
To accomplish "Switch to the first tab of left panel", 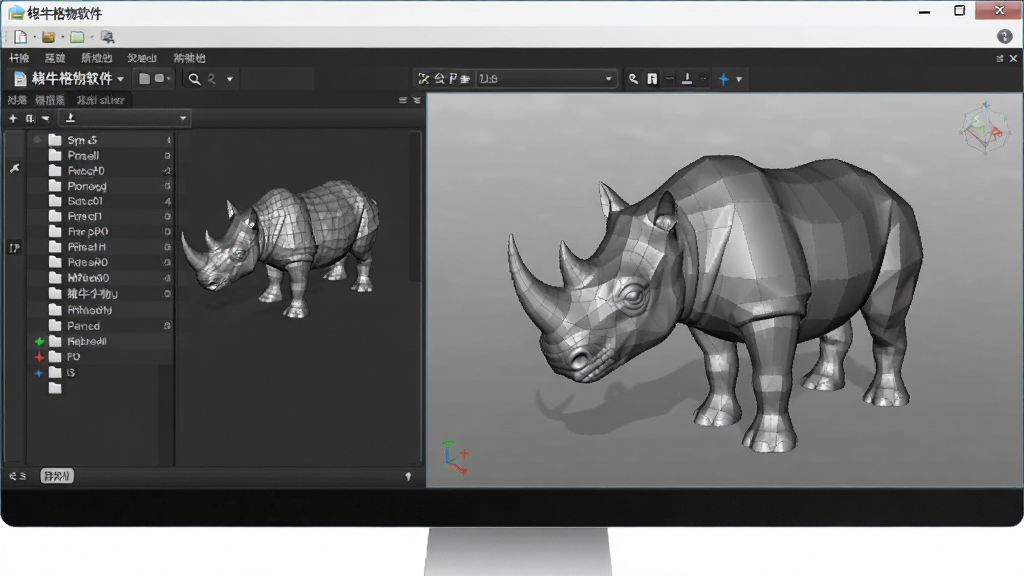I will (17, 100).
